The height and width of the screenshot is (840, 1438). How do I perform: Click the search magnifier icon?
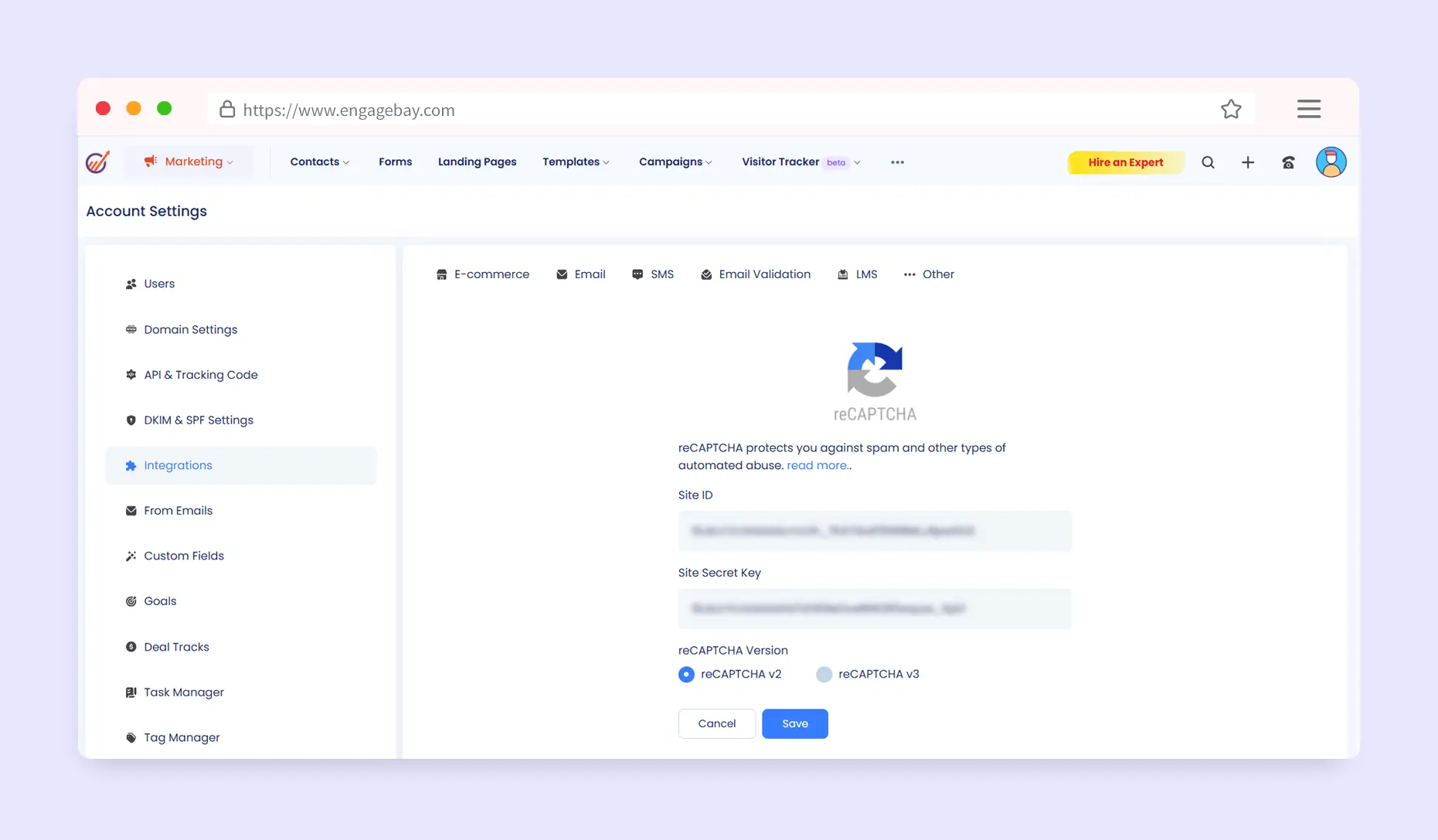pyautogui.click(x=1208, y=162)
